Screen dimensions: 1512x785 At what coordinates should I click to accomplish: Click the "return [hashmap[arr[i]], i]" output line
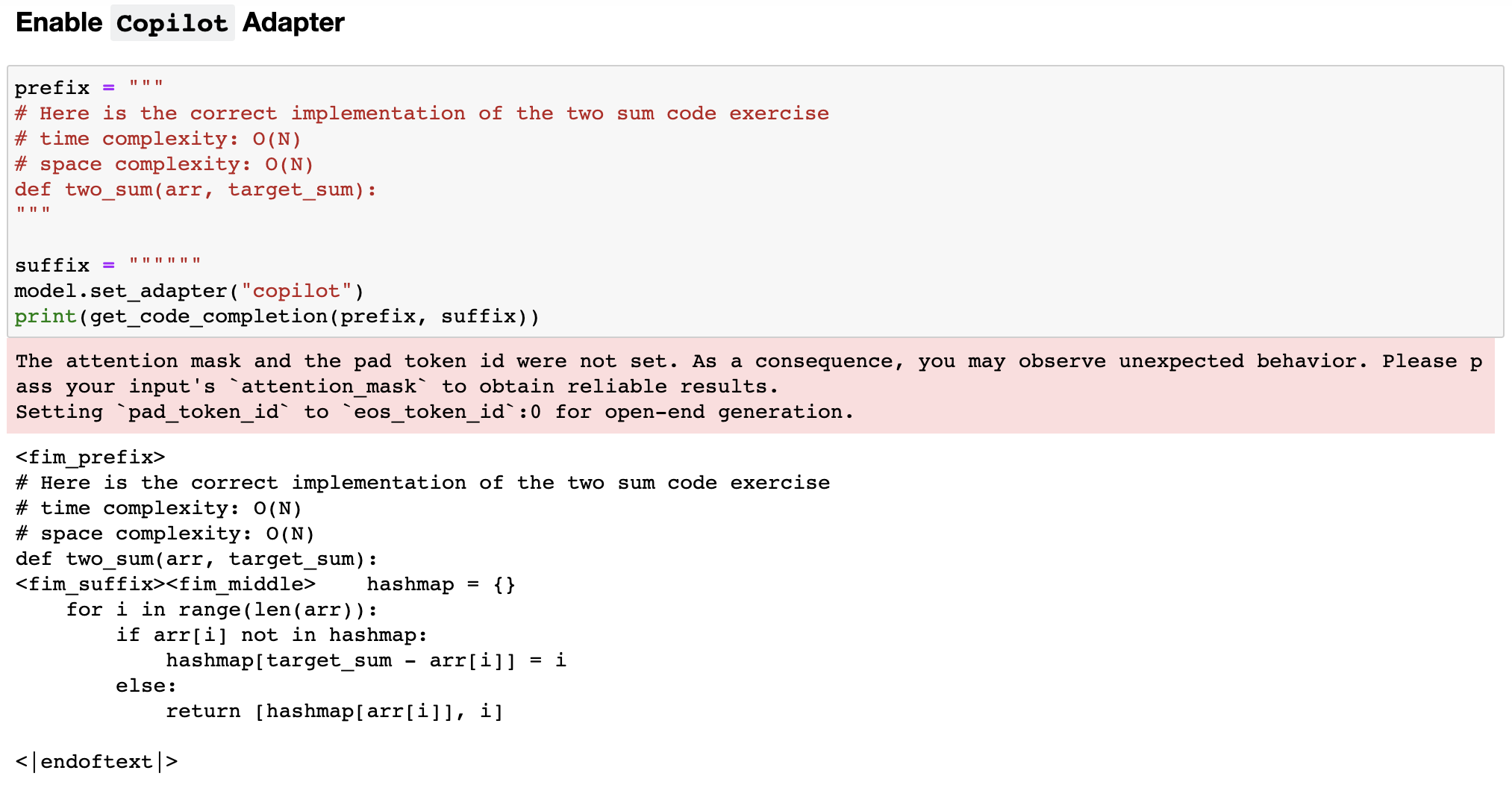(x=334, y=711)
